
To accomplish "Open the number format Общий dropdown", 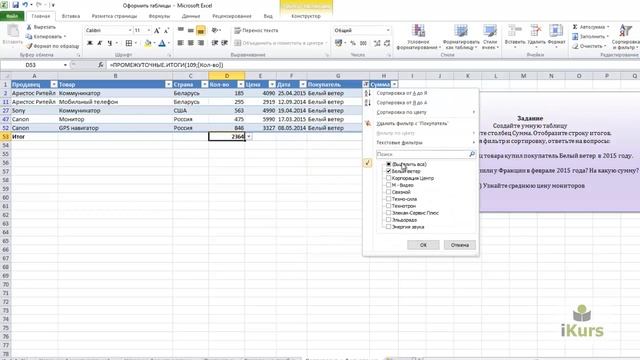I will click(x=388, y=31).
